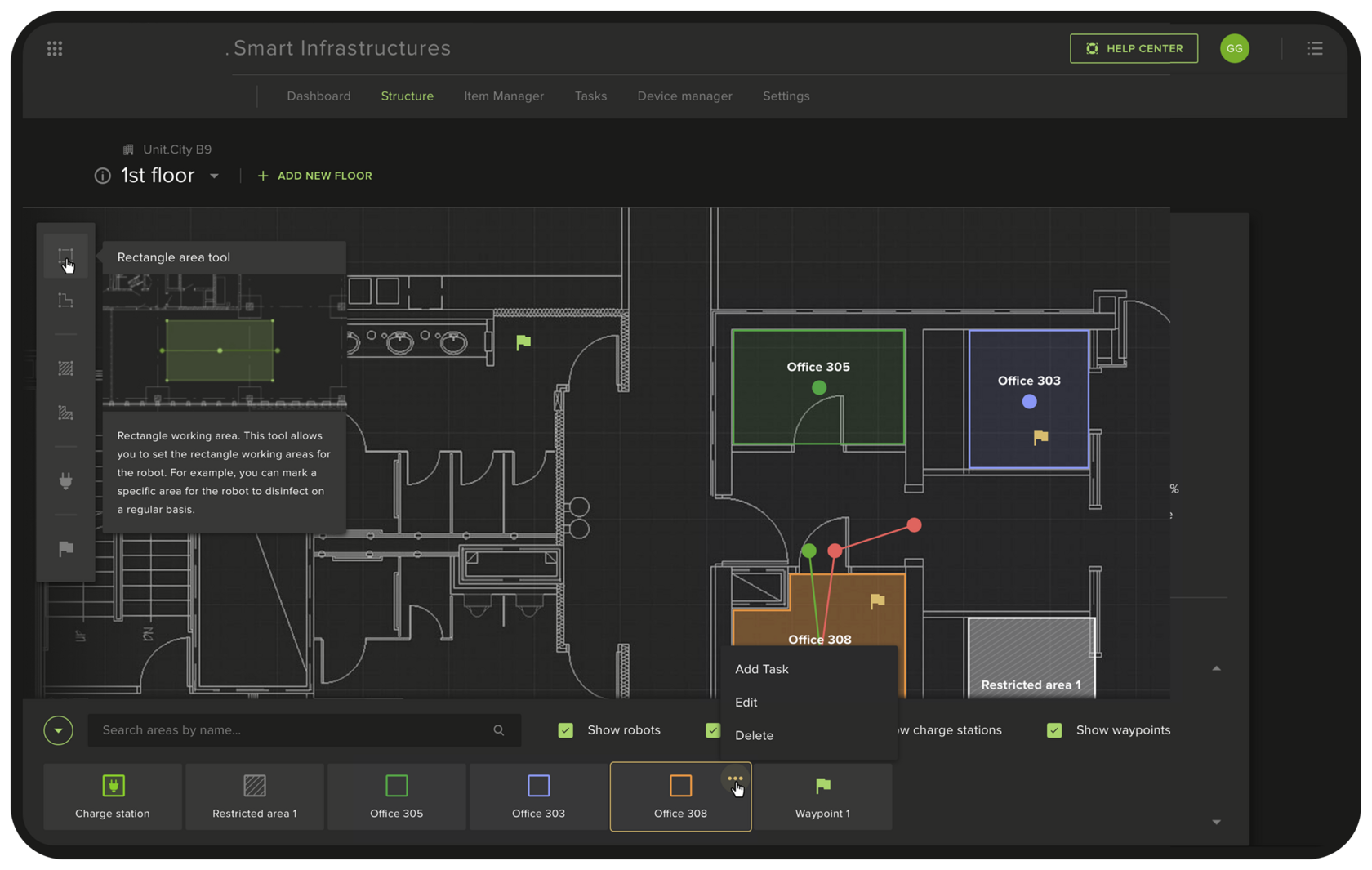
Task: Expand the 1st floor dropdown arrow
Action: (x=214, y=176)
